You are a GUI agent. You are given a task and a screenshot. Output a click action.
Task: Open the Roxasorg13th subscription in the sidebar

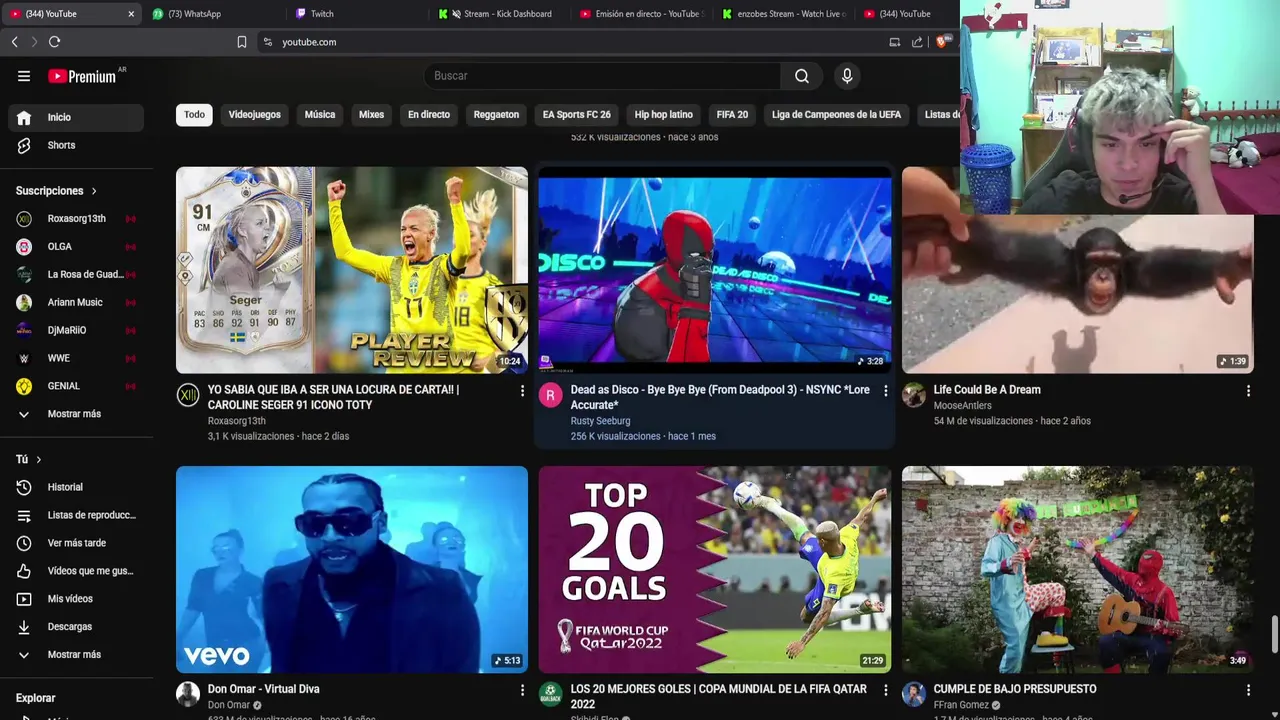pos(76,219)
